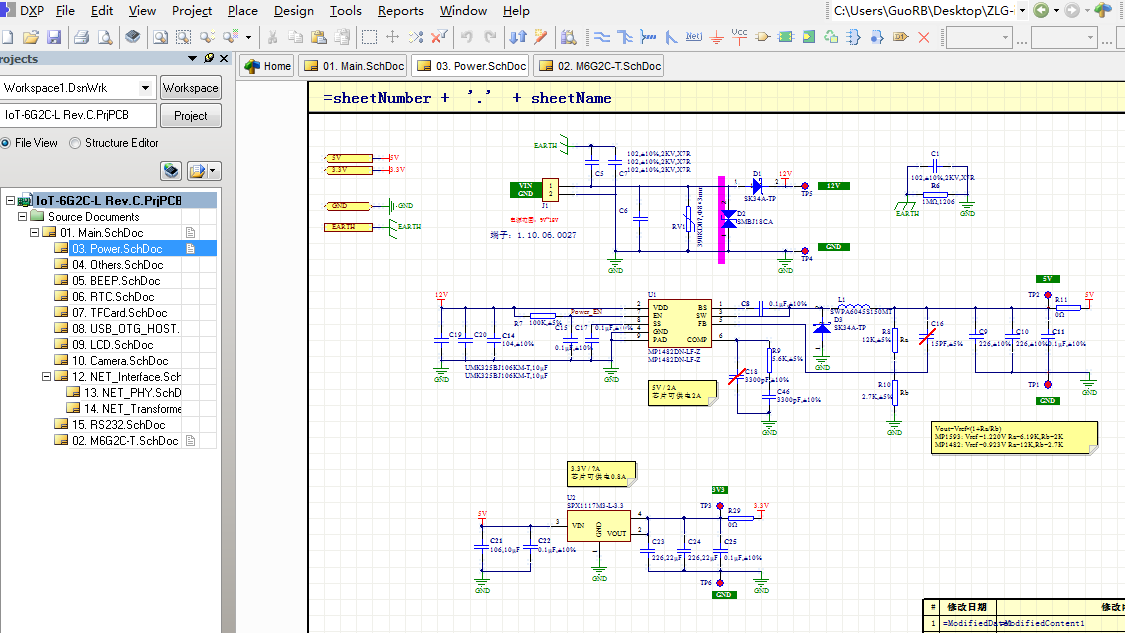Click the Undo arrow icon
1125x633 pixels.
(x=466, y=37)
